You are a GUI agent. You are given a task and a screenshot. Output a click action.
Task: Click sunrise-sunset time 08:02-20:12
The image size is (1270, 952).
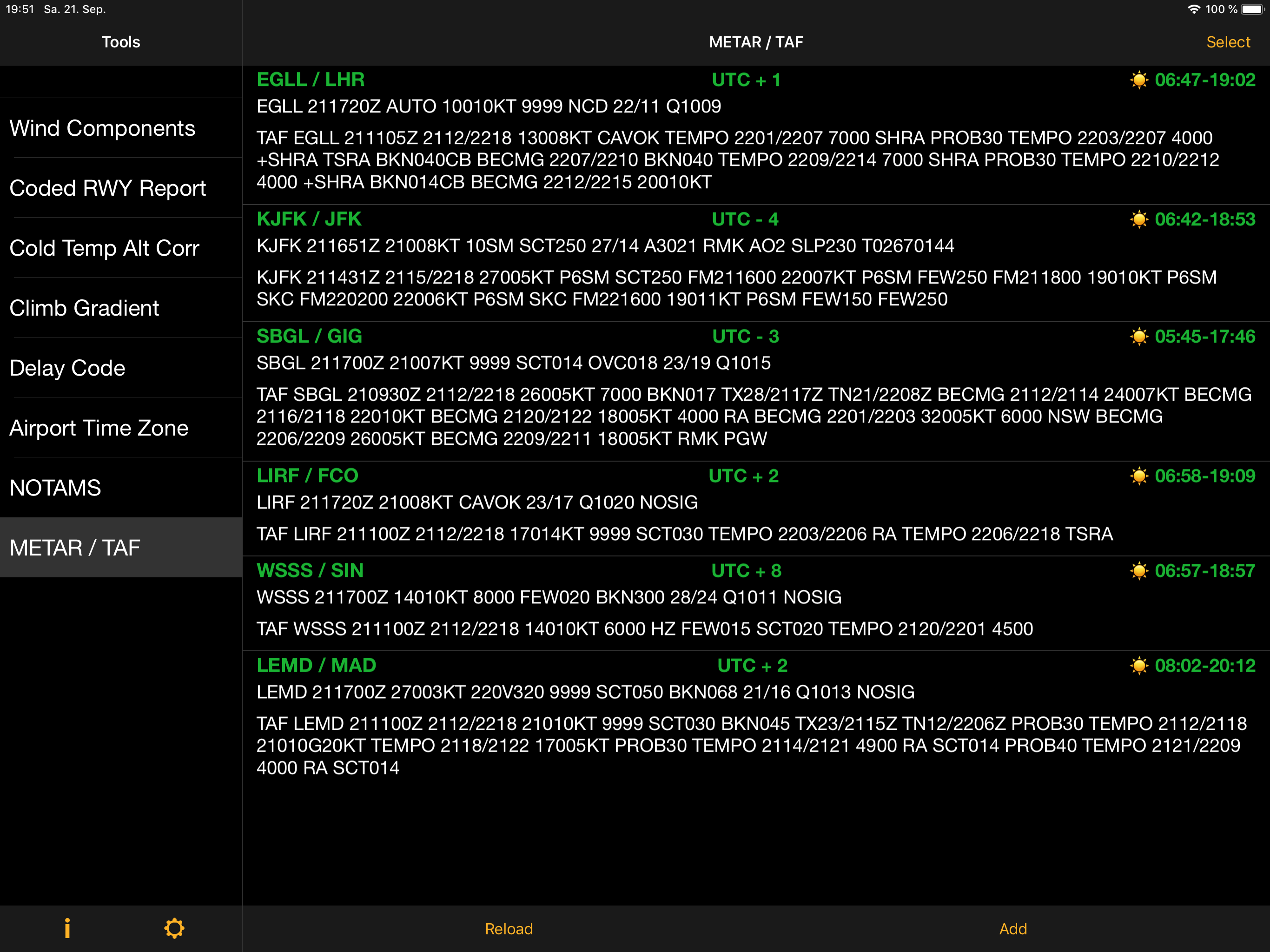[1205, 666]
